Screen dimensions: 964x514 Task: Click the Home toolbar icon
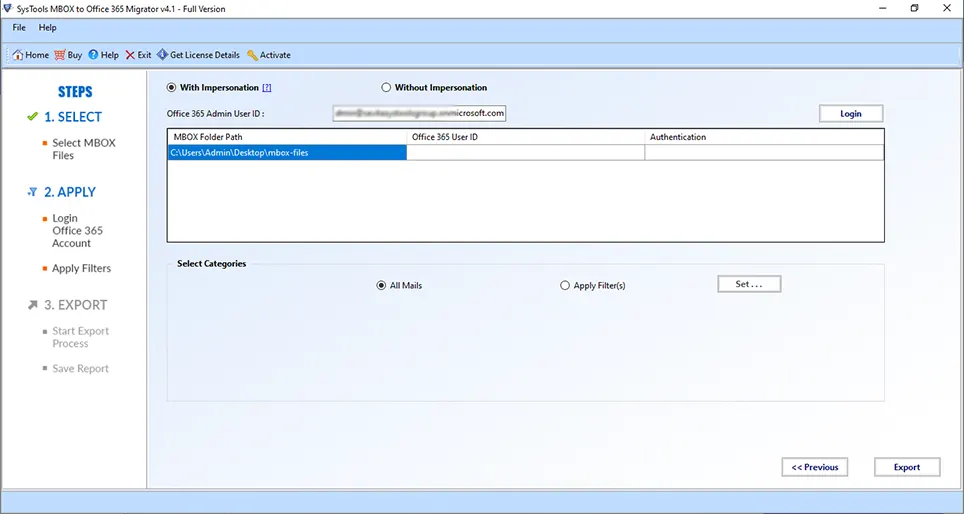point(18,55)
